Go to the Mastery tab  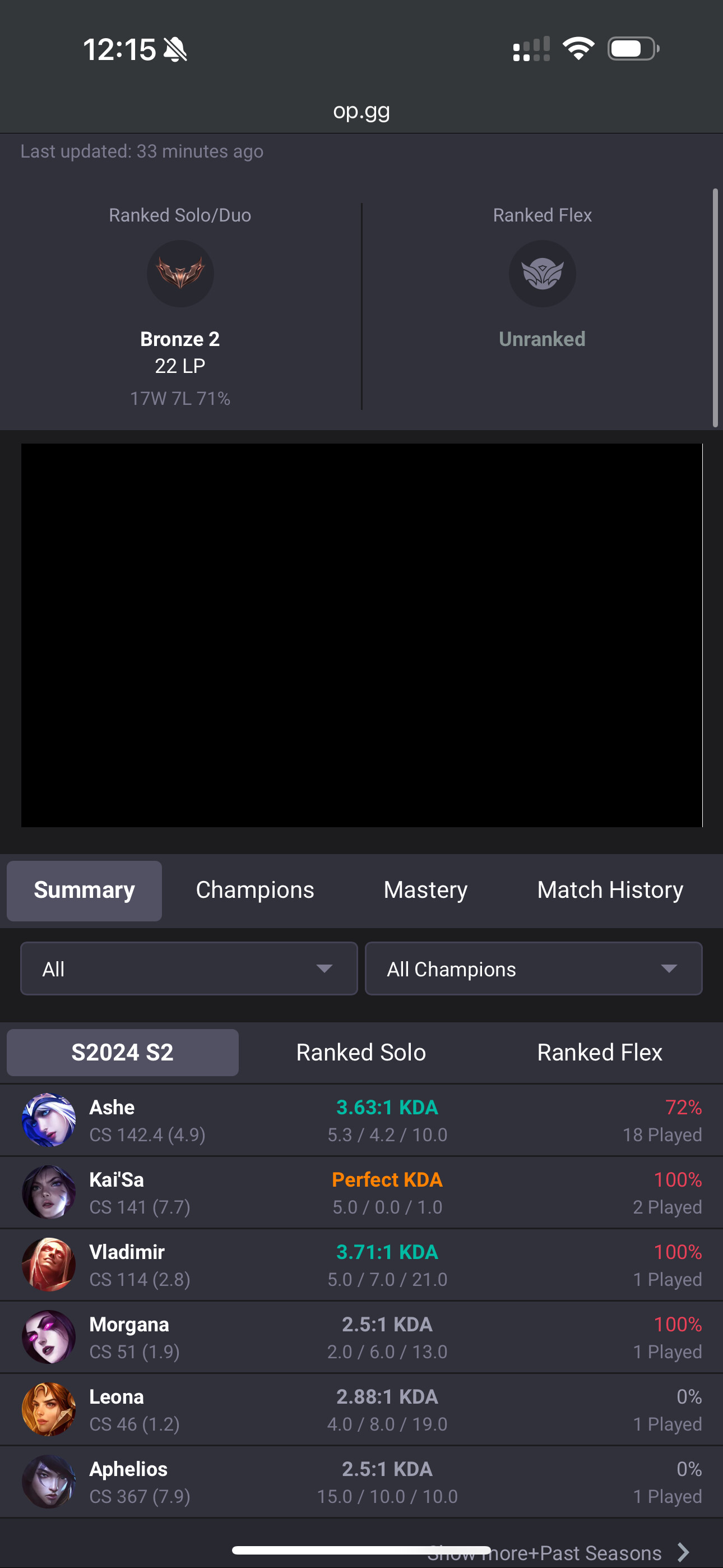[425, 890]
